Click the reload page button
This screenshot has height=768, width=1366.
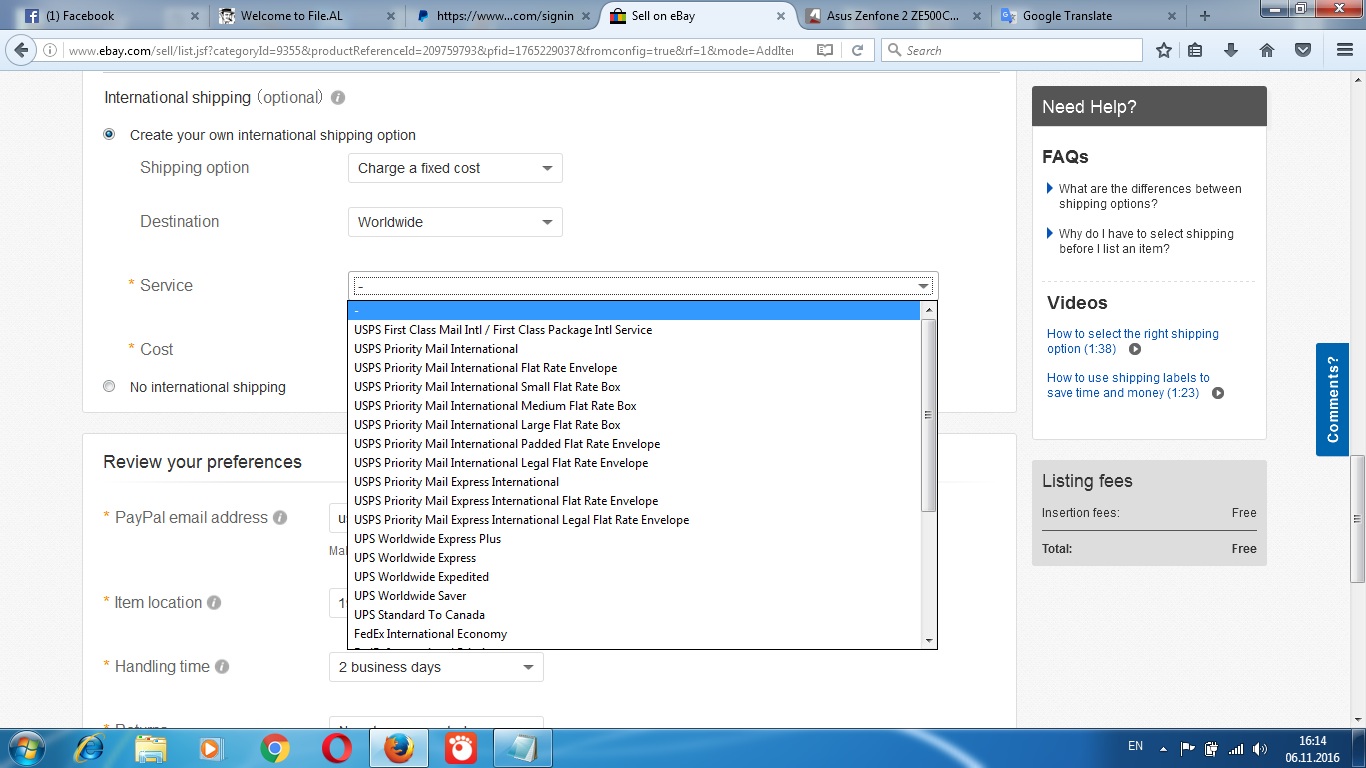(857, 50)
